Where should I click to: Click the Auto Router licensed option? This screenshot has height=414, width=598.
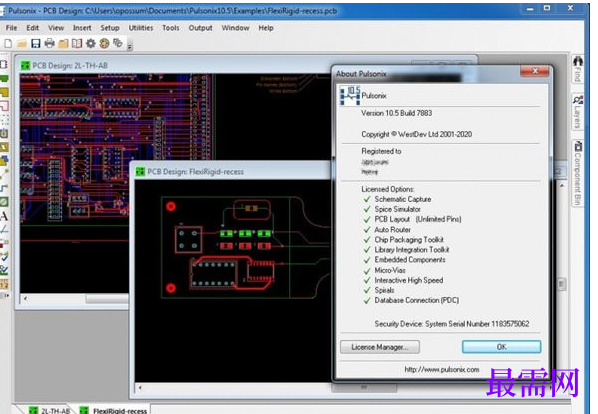[392, 229]
